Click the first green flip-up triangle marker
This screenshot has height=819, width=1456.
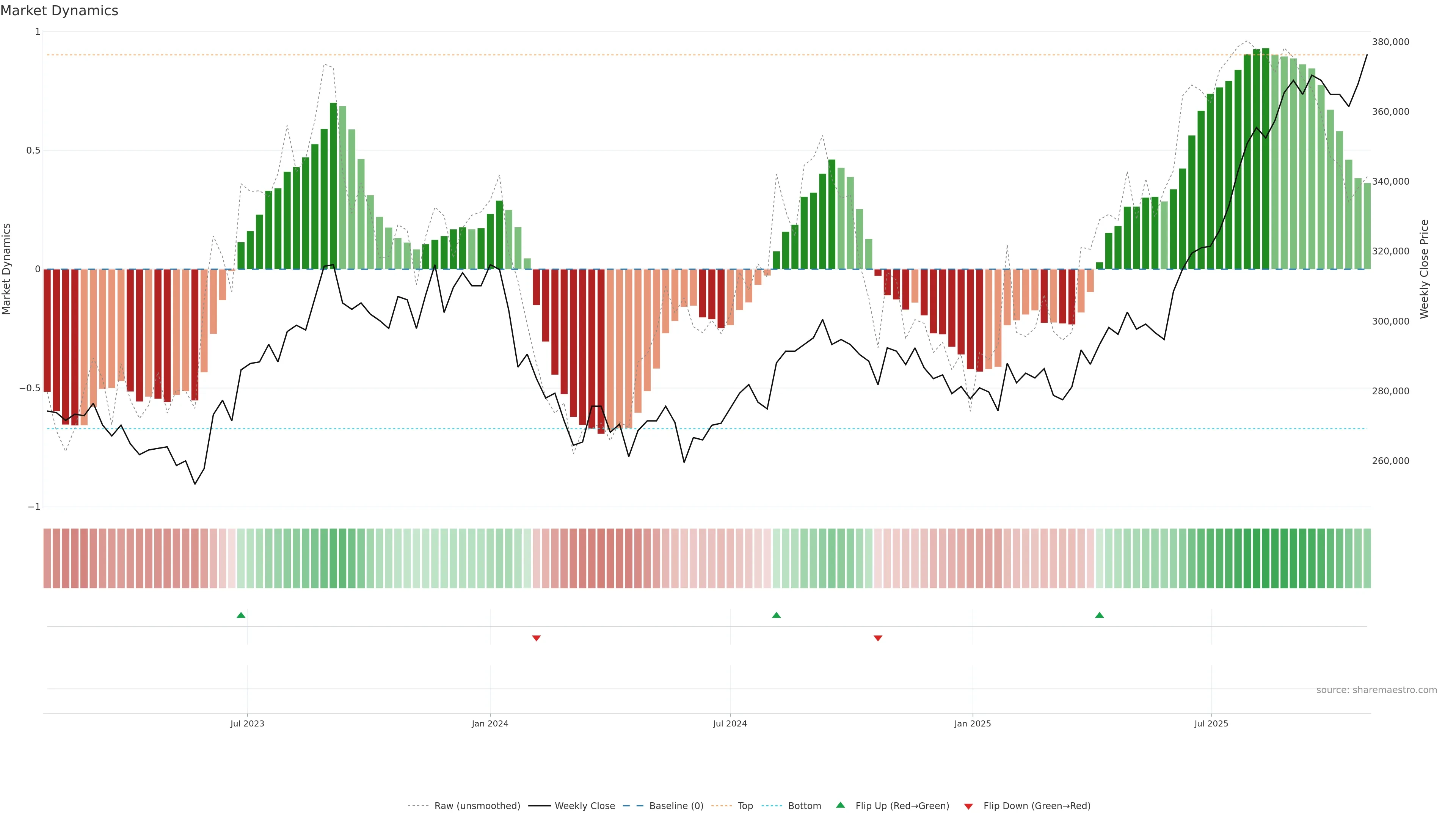click(241, 615)
